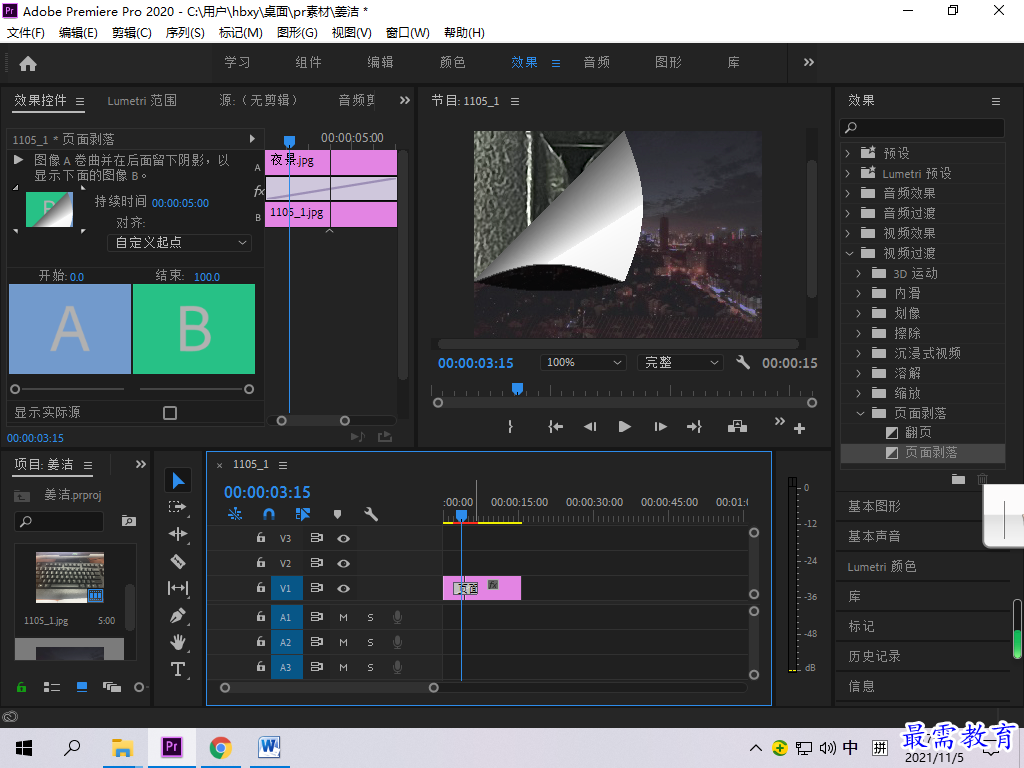
Task: Expand the 3D 运动 folder
Action: tap(859, 274)
